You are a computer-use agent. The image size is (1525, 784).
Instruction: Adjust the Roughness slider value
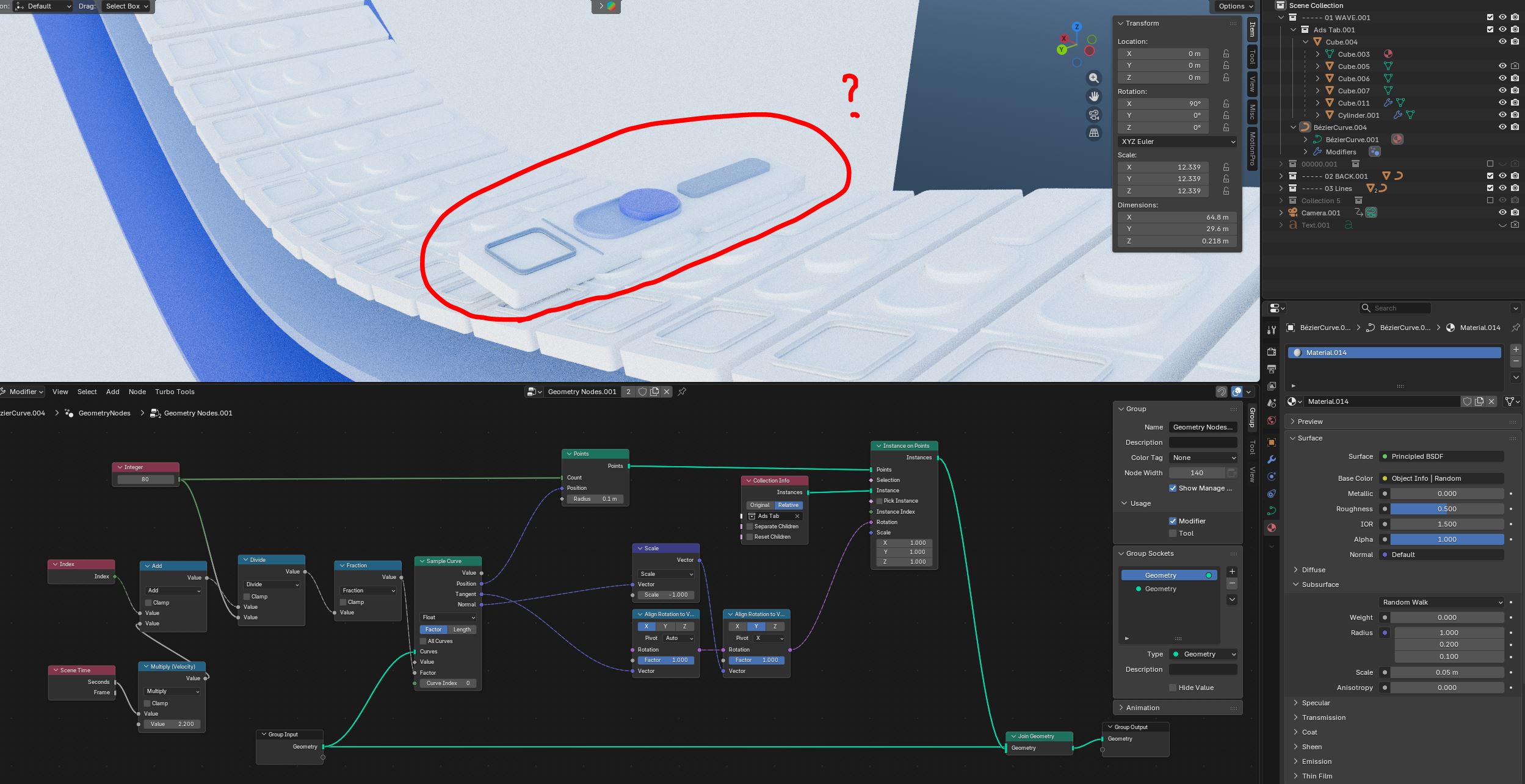(x=1447, y=509)
